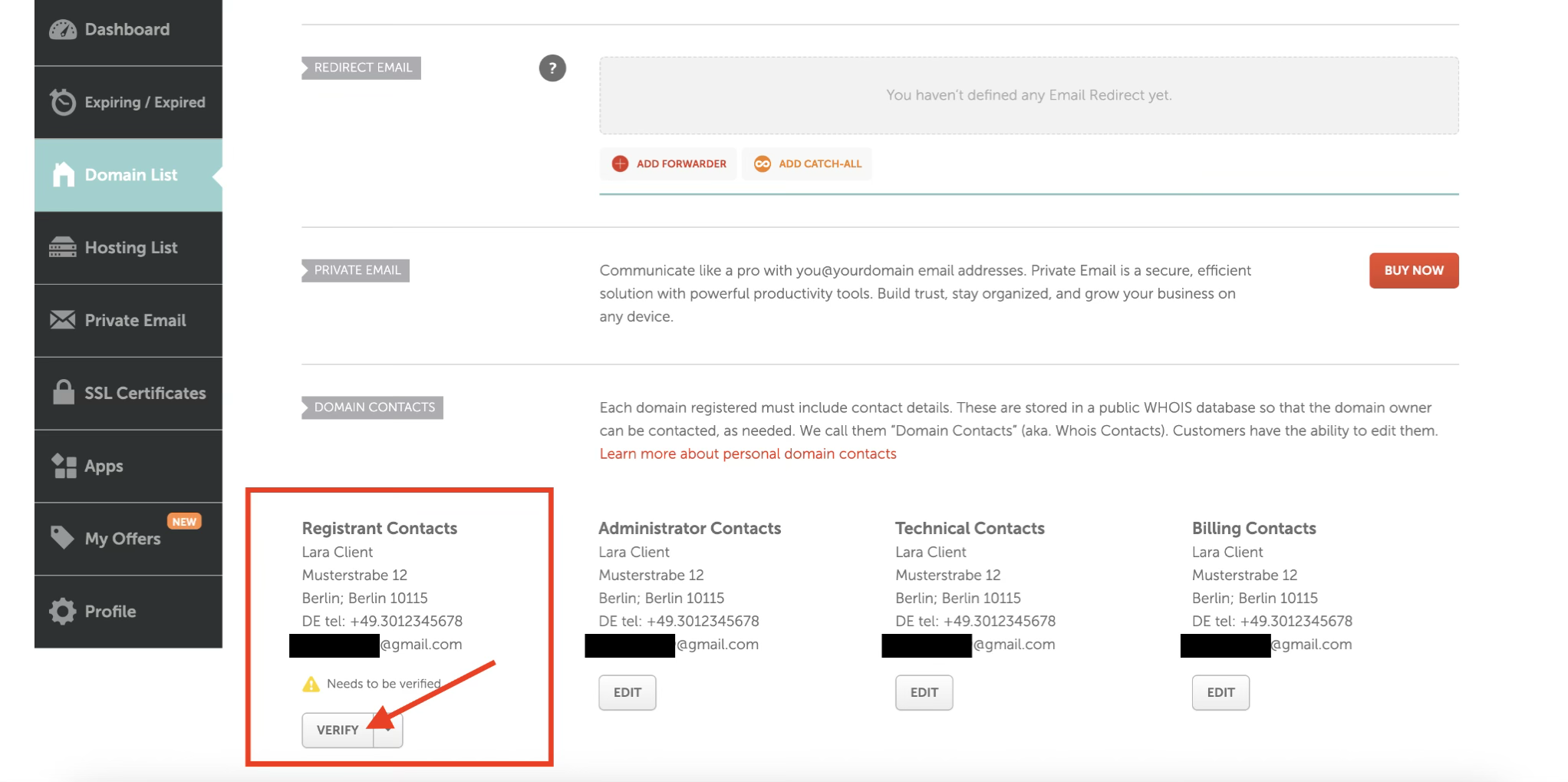Click the Profile gear icon
1568x782 pixels.
[x=63, y=612]
